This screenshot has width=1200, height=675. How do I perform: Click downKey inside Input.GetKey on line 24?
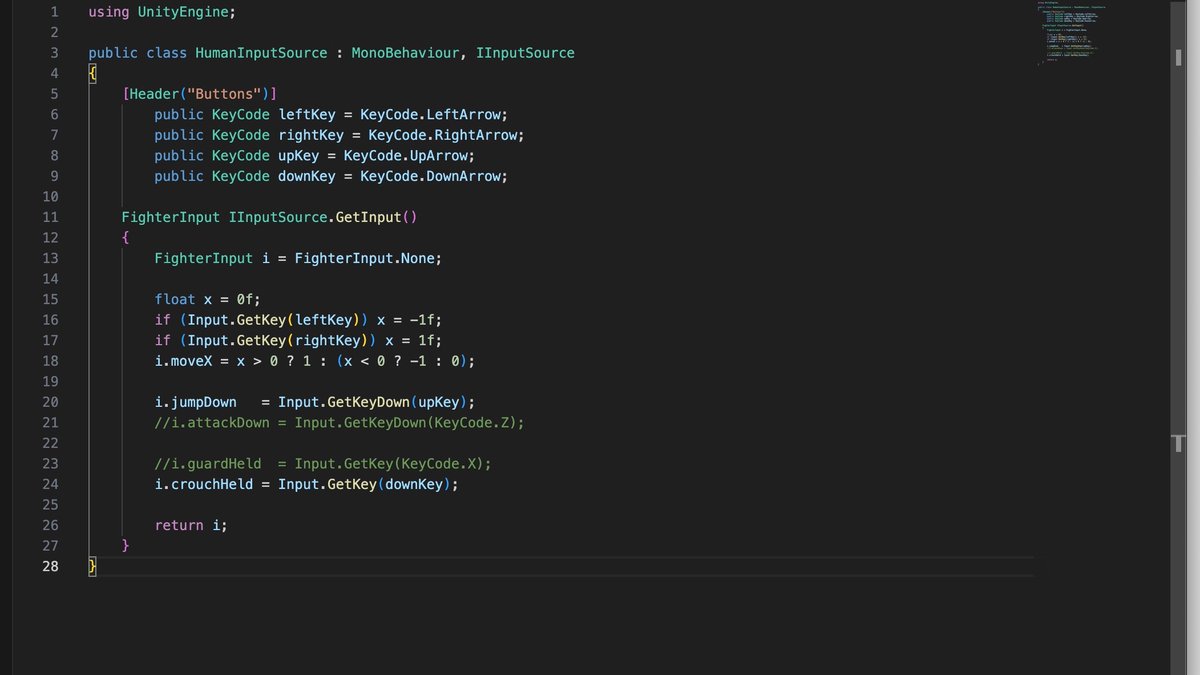coord(414,484)
